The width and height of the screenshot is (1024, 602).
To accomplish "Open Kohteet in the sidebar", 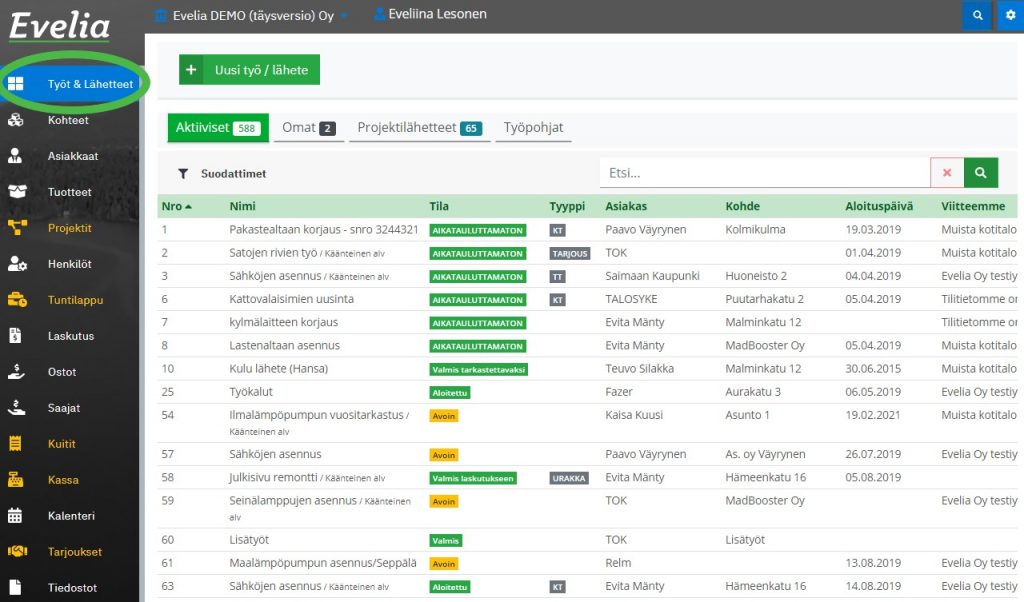I will (x=69, y=120).
